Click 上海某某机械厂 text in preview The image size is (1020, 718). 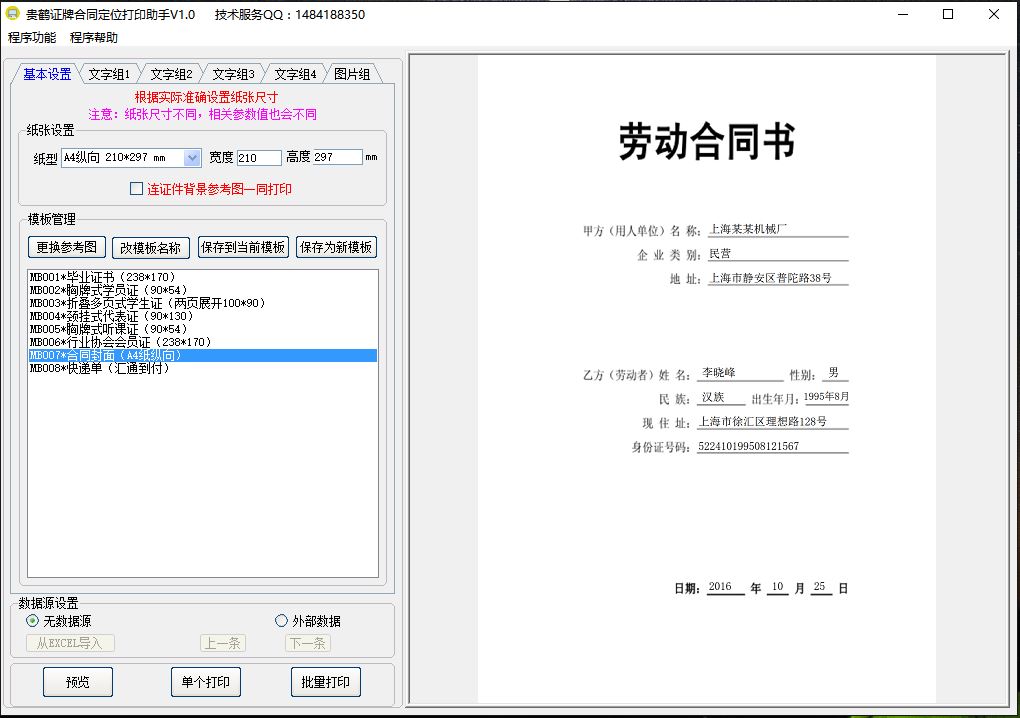747,229
